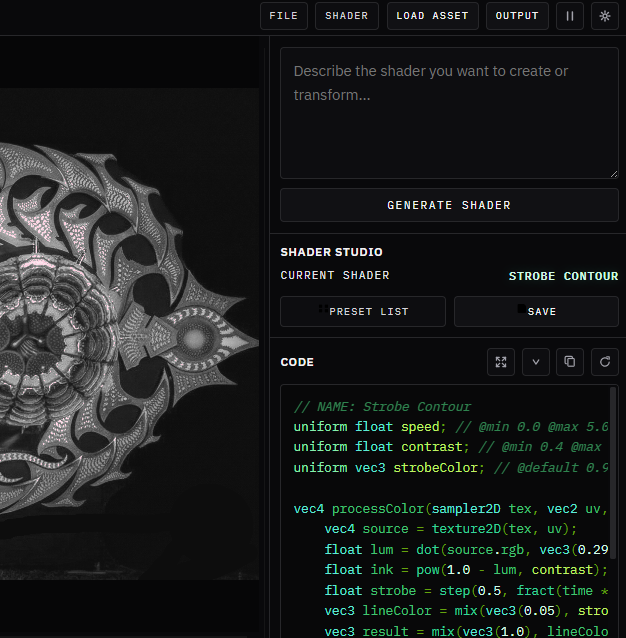This screenshot has width=626, height=638.
Task: Open the File menu
Action: coord(284,16)
